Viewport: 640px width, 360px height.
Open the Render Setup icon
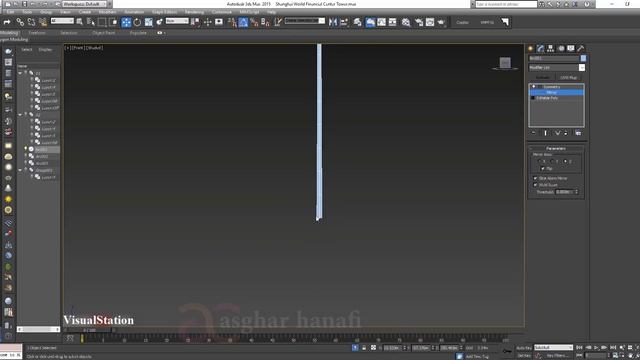coord(419,22)
